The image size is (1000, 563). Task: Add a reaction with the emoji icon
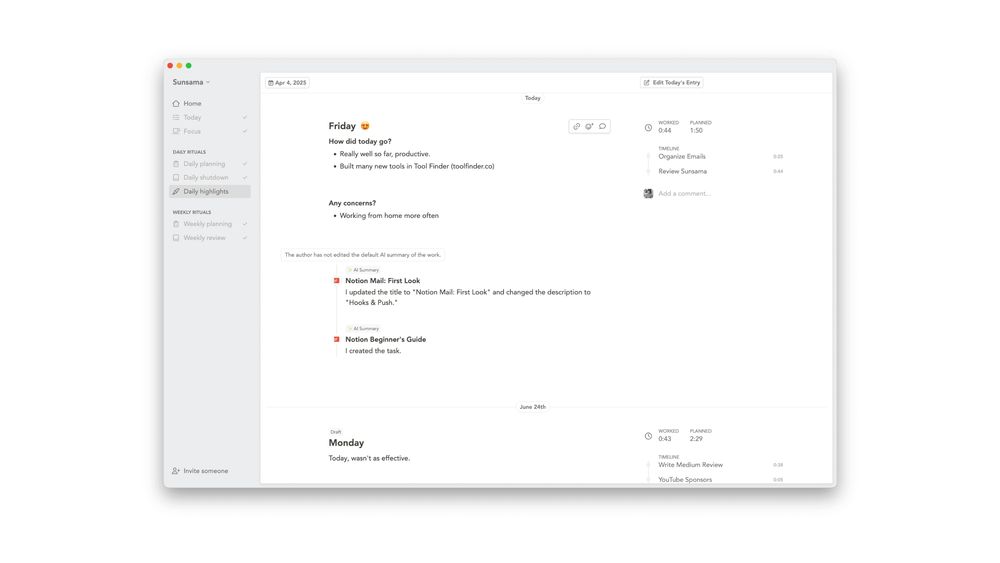coord(589,126)
